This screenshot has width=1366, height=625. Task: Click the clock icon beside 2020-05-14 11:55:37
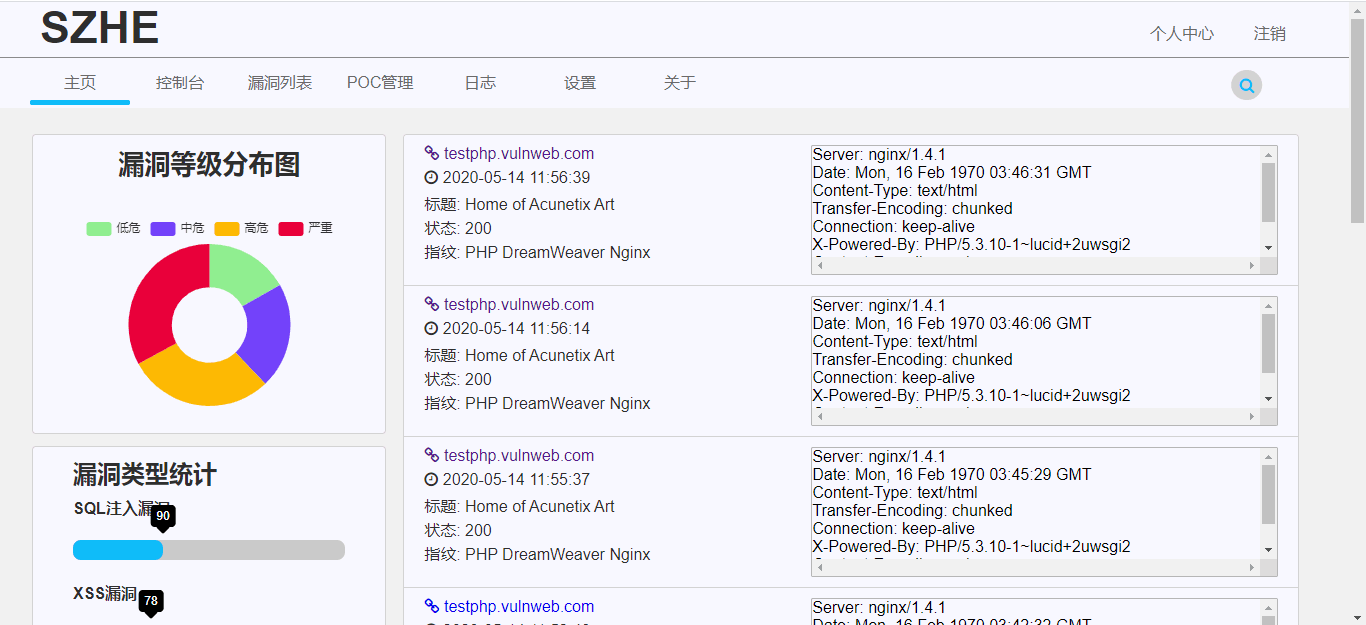[431, 480]
